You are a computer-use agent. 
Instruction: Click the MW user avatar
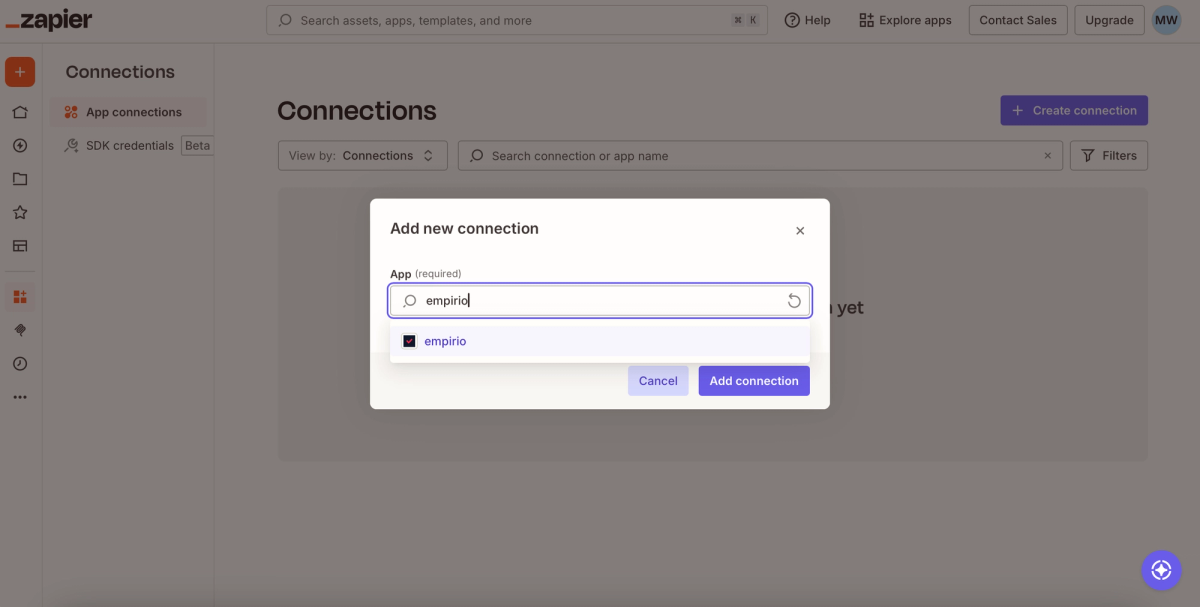point(1166,20)
